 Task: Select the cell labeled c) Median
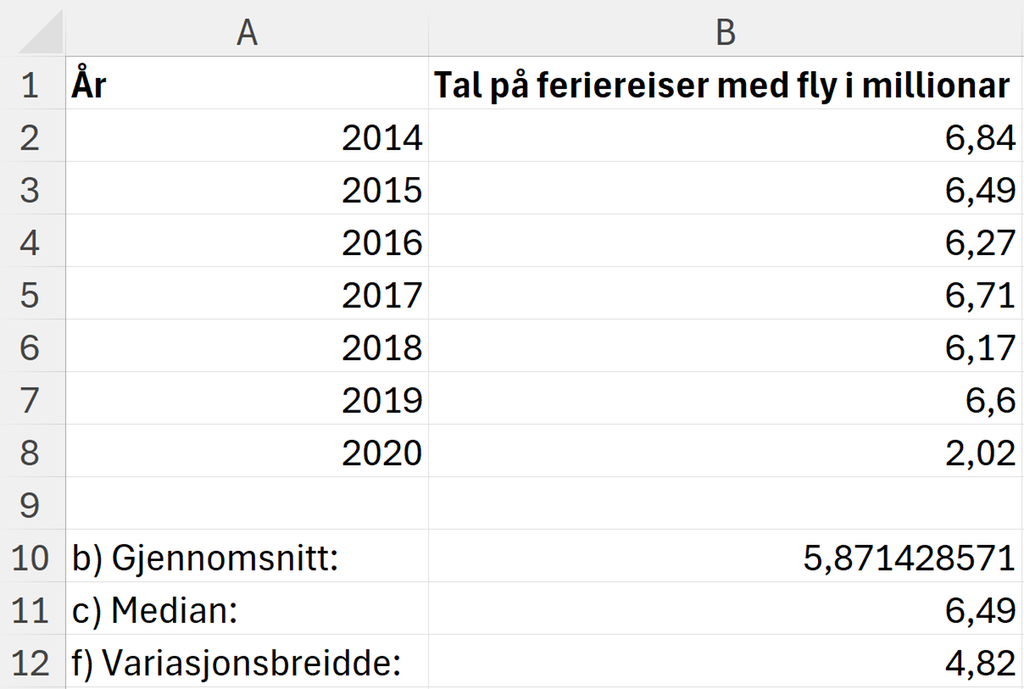(245, 610)
